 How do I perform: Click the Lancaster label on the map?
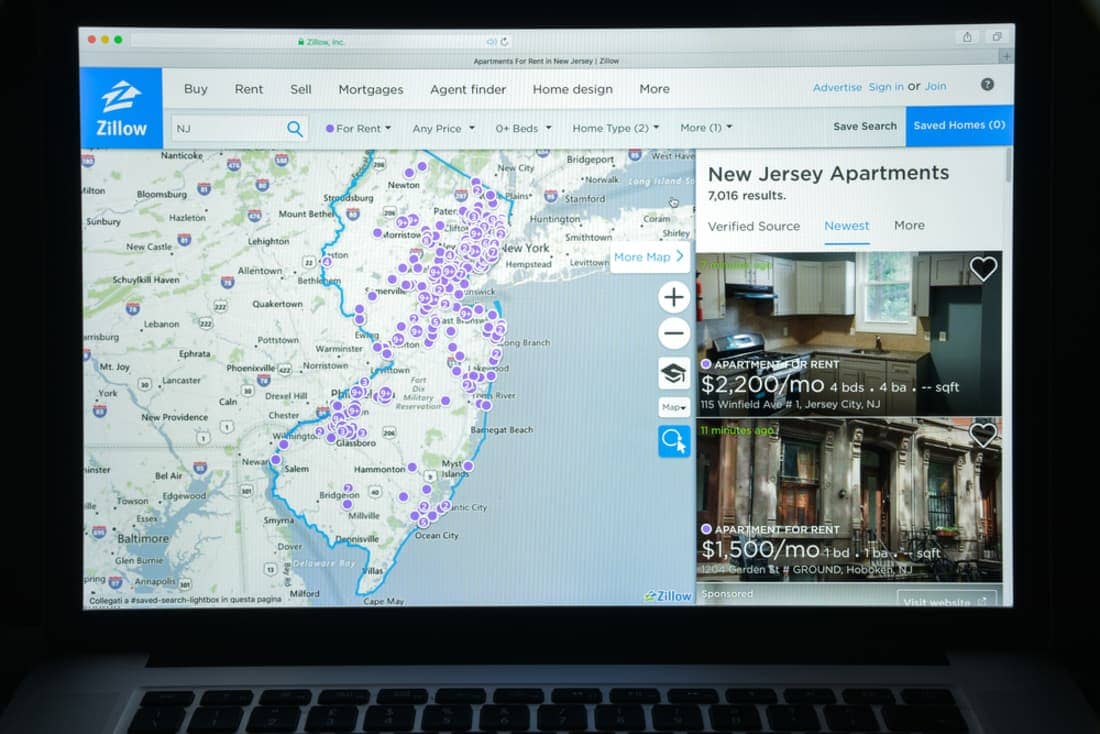pos(182,380)
